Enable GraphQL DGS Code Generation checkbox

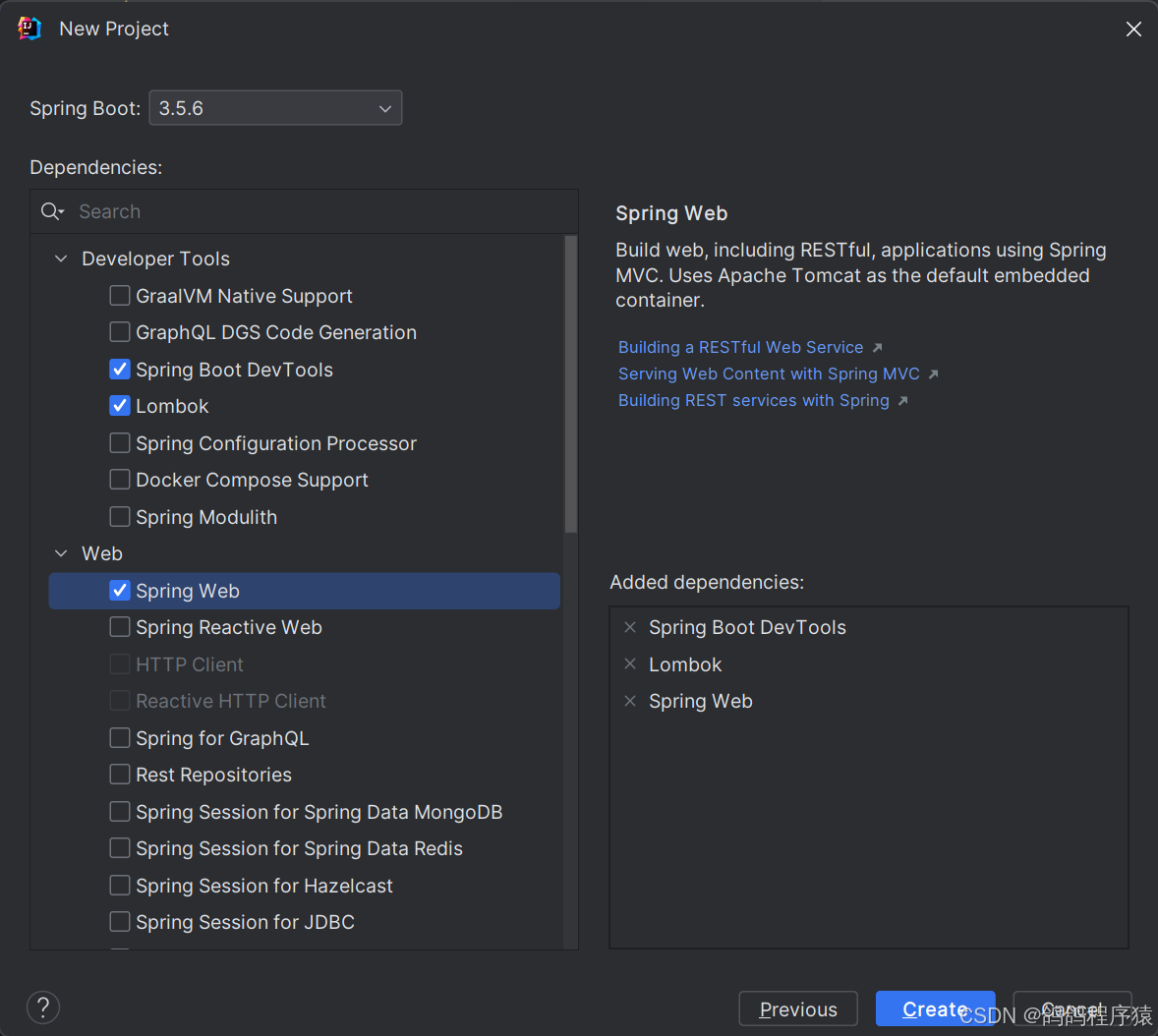(x=120, y=332)
